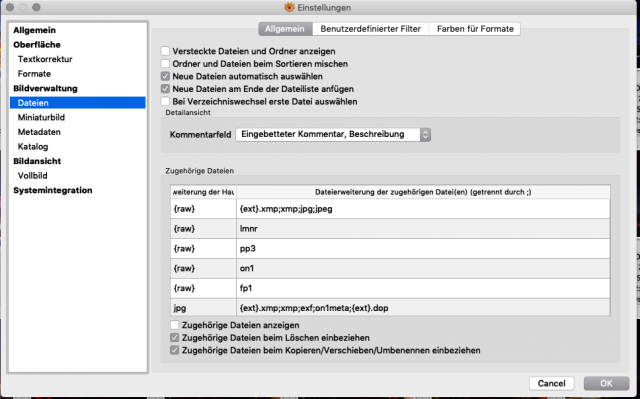
Task: Enable Versteckte Dateien und Ordner anzeigen
Action: 165,51
